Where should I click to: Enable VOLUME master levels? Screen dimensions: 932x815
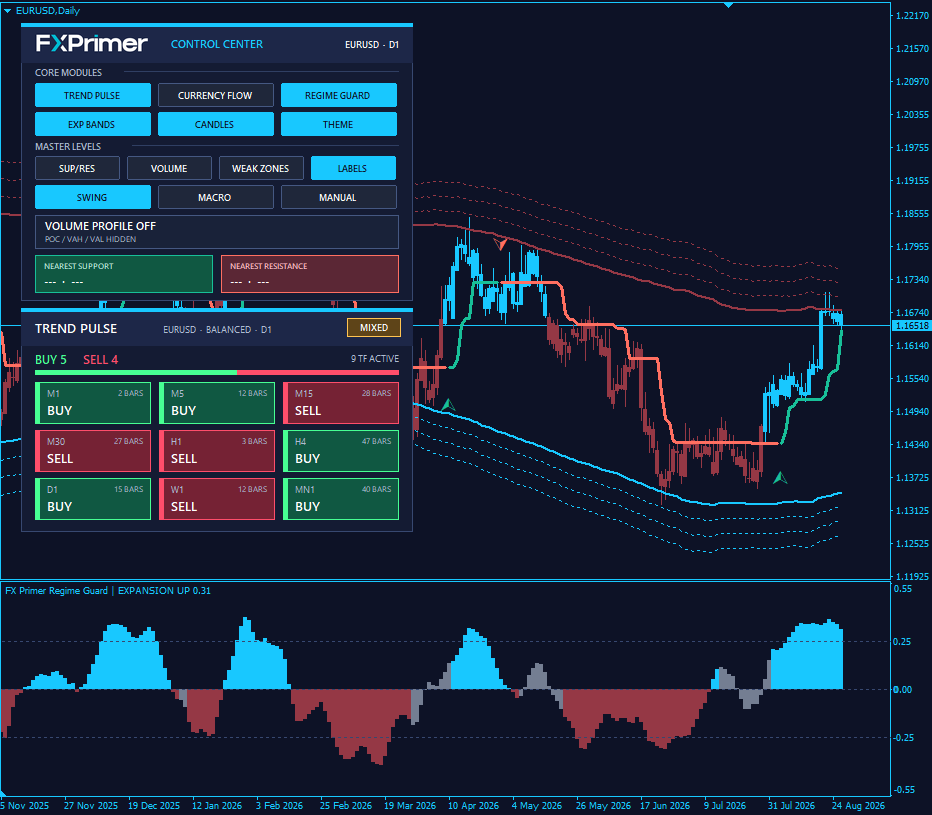pos(169,168)
